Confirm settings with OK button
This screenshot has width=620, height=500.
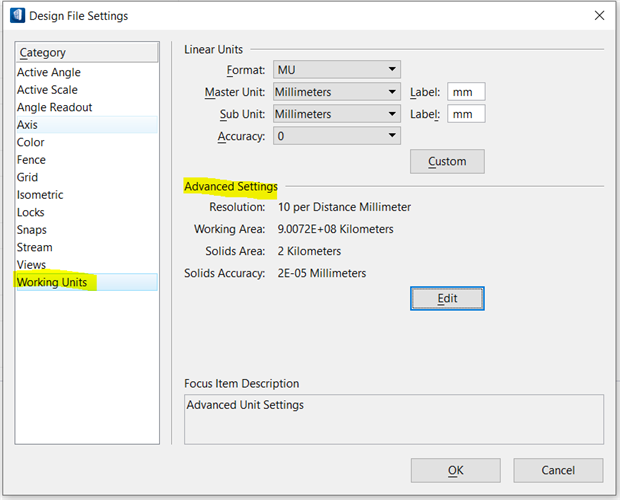[x=456, y=470]
